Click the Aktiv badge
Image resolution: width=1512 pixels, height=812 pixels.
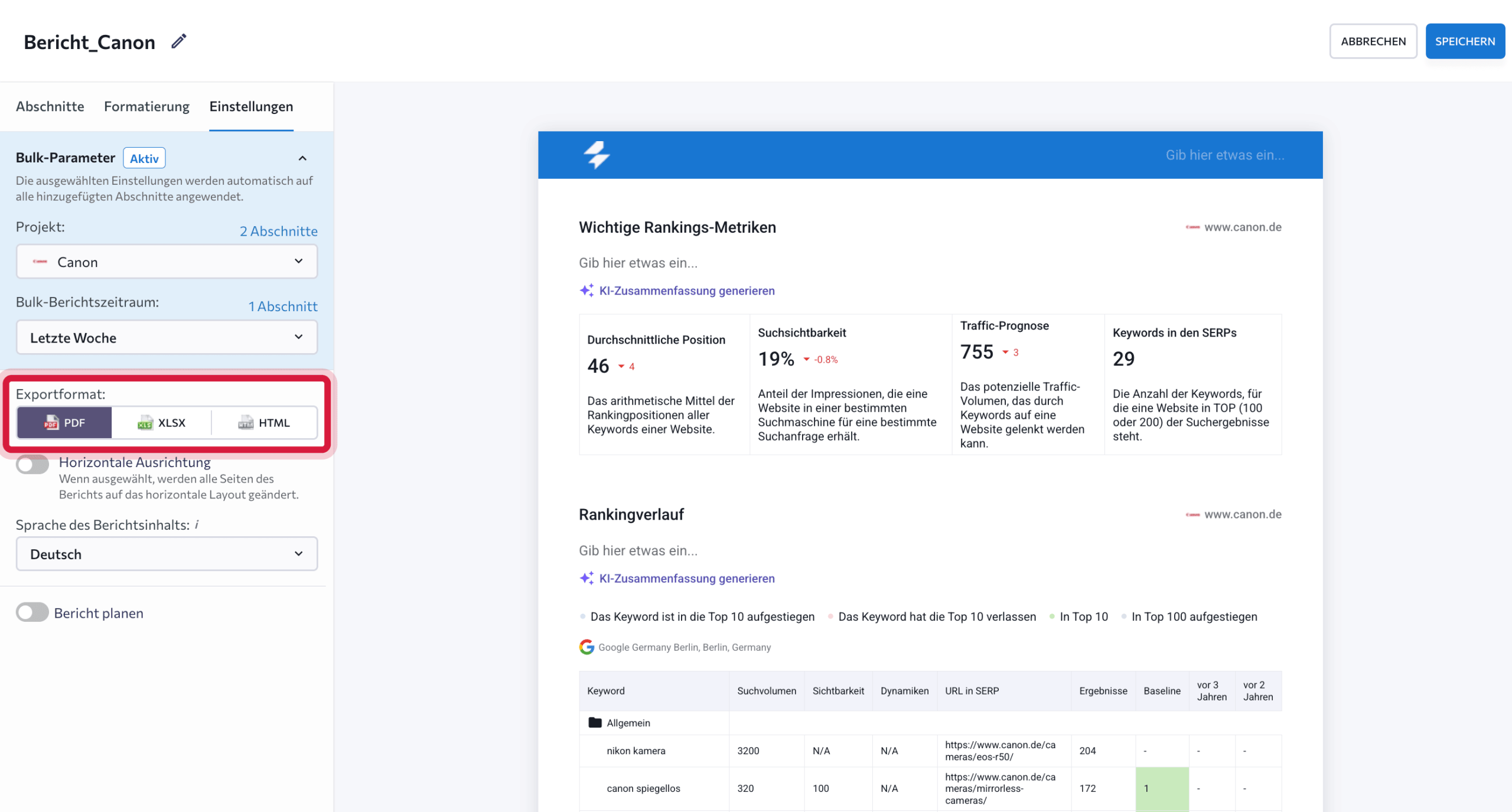click(144, 158)
